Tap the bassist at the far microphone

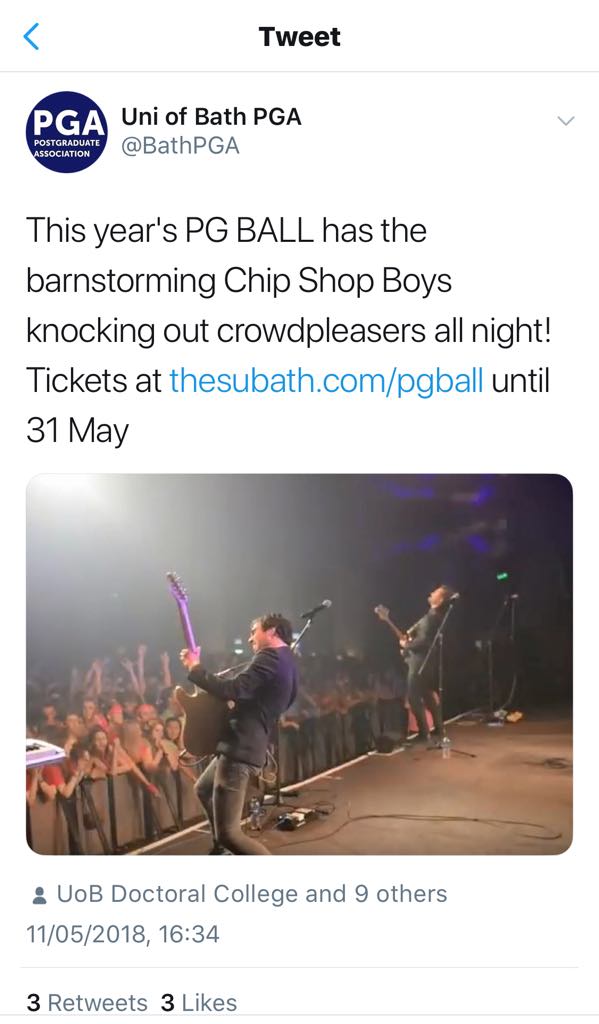coord(425,660)
